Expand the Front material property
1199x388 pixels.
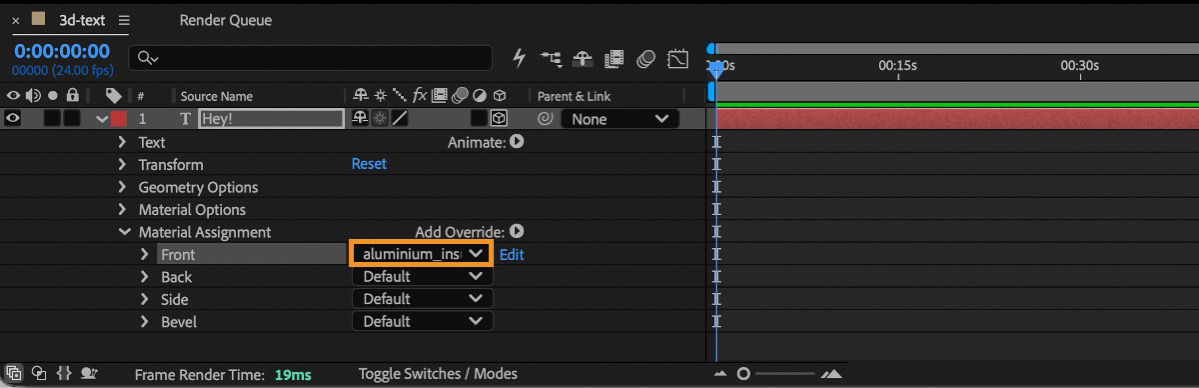tap(145, 254)
